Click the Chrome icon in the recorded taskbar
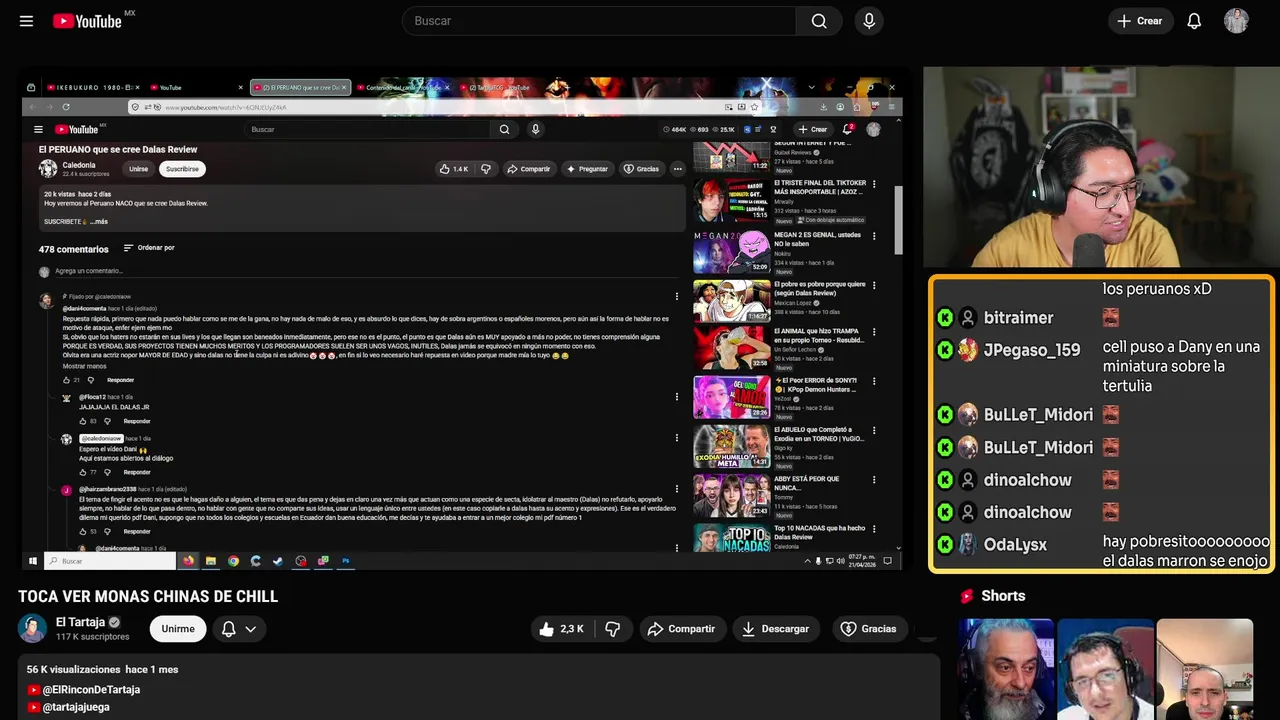 coord(233,561)
